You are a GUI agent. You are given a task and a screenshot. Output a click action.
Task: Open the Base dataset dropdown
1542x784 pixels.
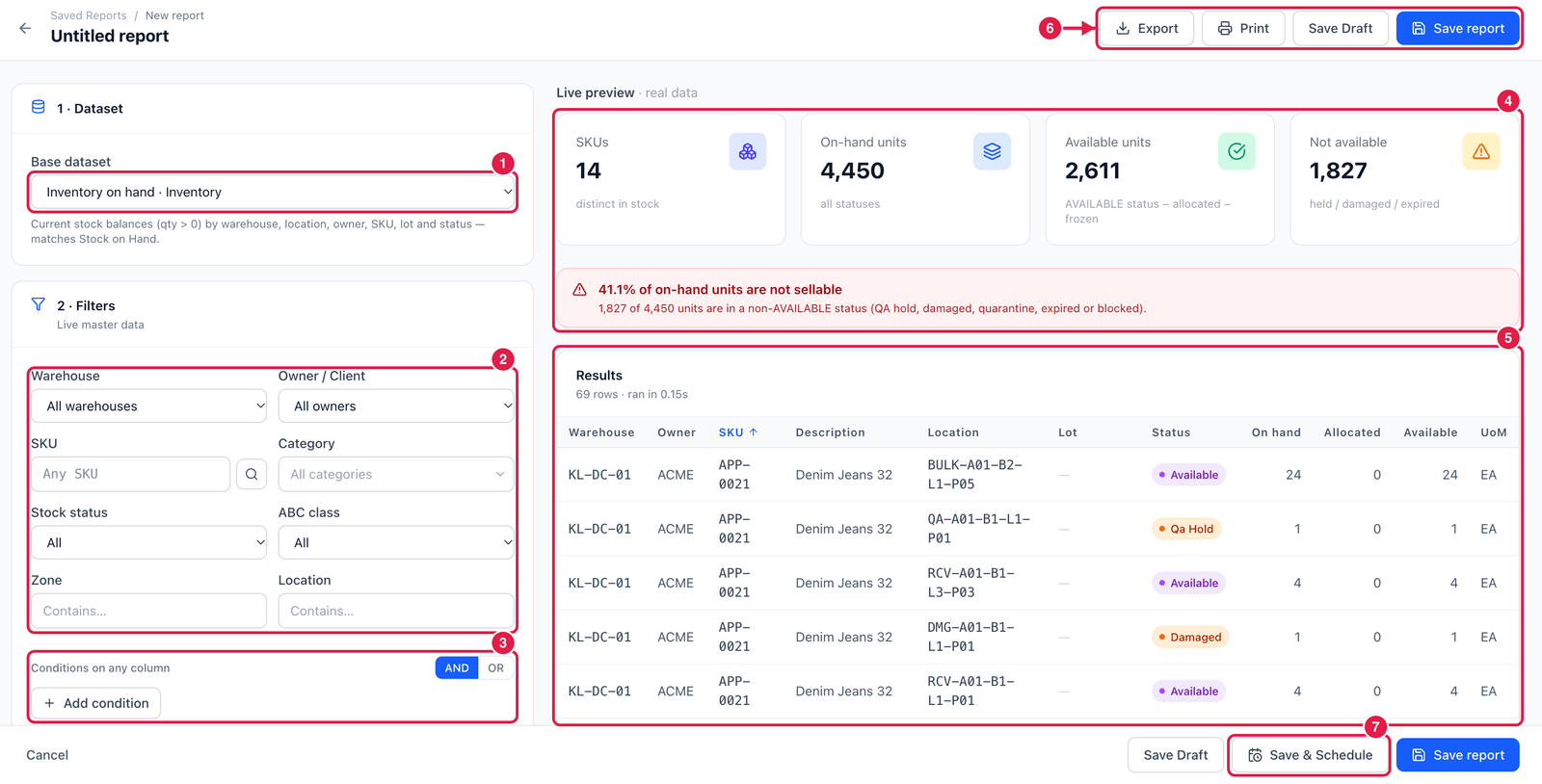click(273, 192)
